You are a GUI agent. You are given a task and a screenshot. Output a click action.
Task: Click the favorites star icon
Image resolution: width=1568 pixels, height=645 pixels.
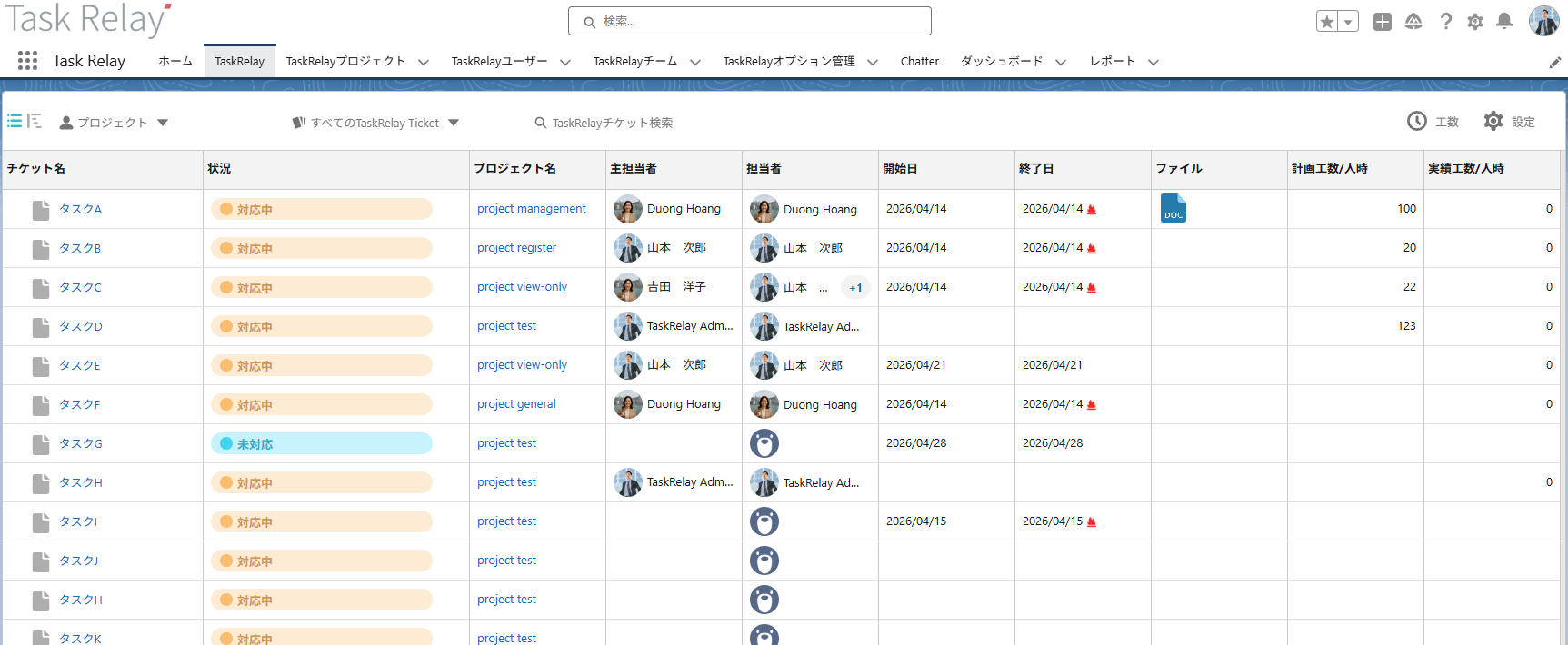pyautogui.click(x=1327, y=22)
